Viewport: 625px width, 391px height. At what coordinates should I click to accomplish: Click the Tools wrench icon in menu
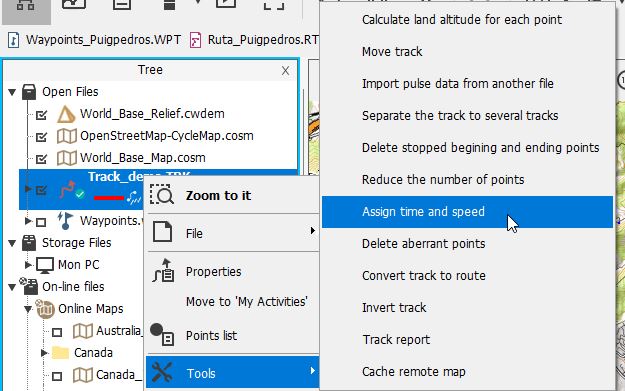click(162, 372)
